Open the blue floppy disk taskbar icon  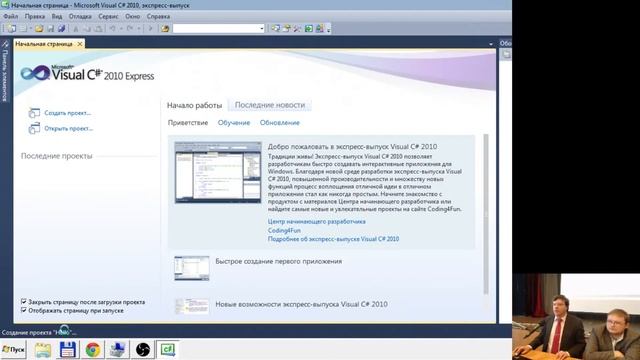pyautogui.click(x=68, y=350)
